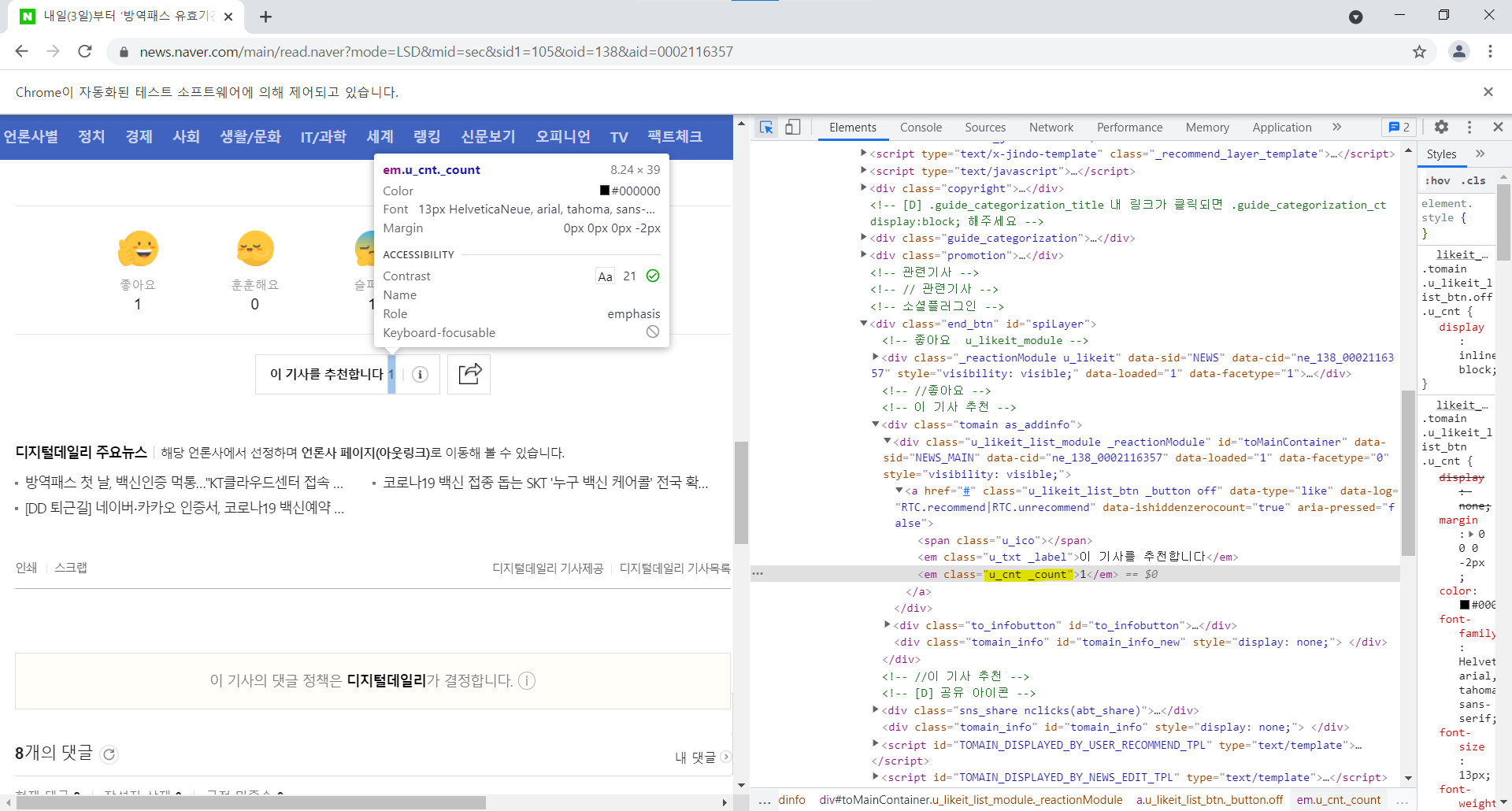
Task: Expand the _recommend_layer_template script node
Action: click(x=864, y=153)
